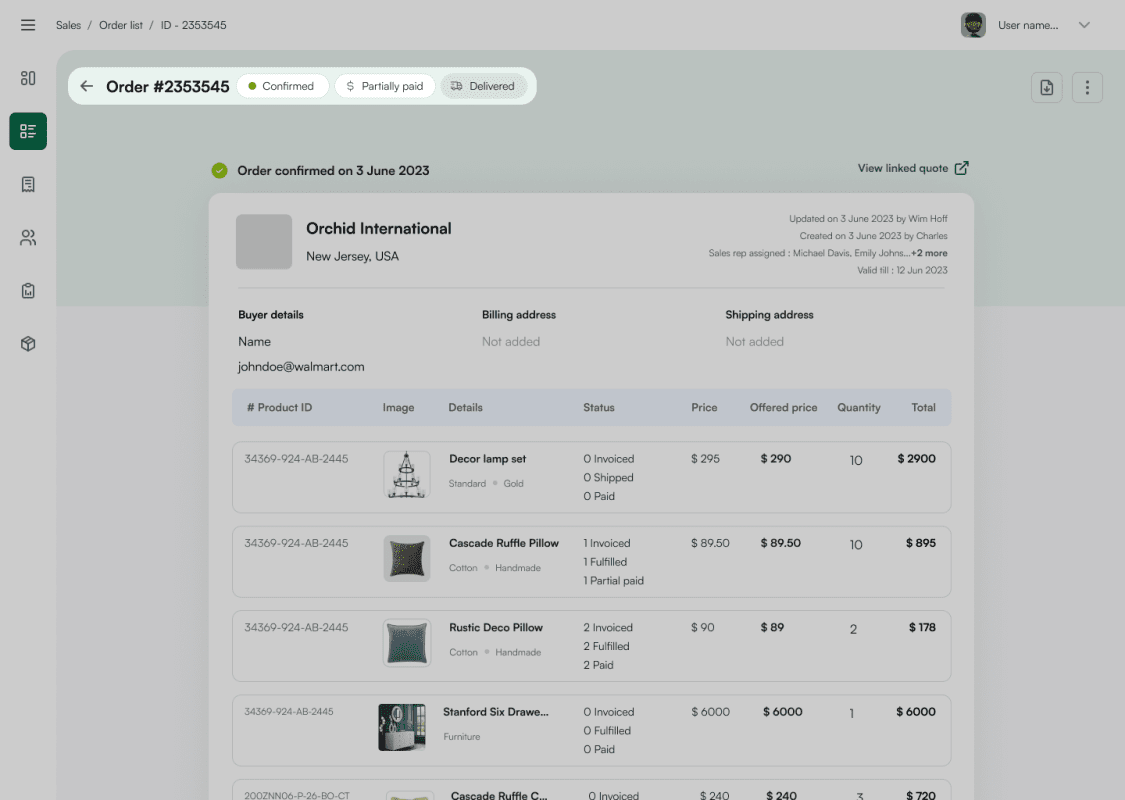The image size is (1125, 800).
Task: Download the order document
Action: click(x=1046, y=87)
